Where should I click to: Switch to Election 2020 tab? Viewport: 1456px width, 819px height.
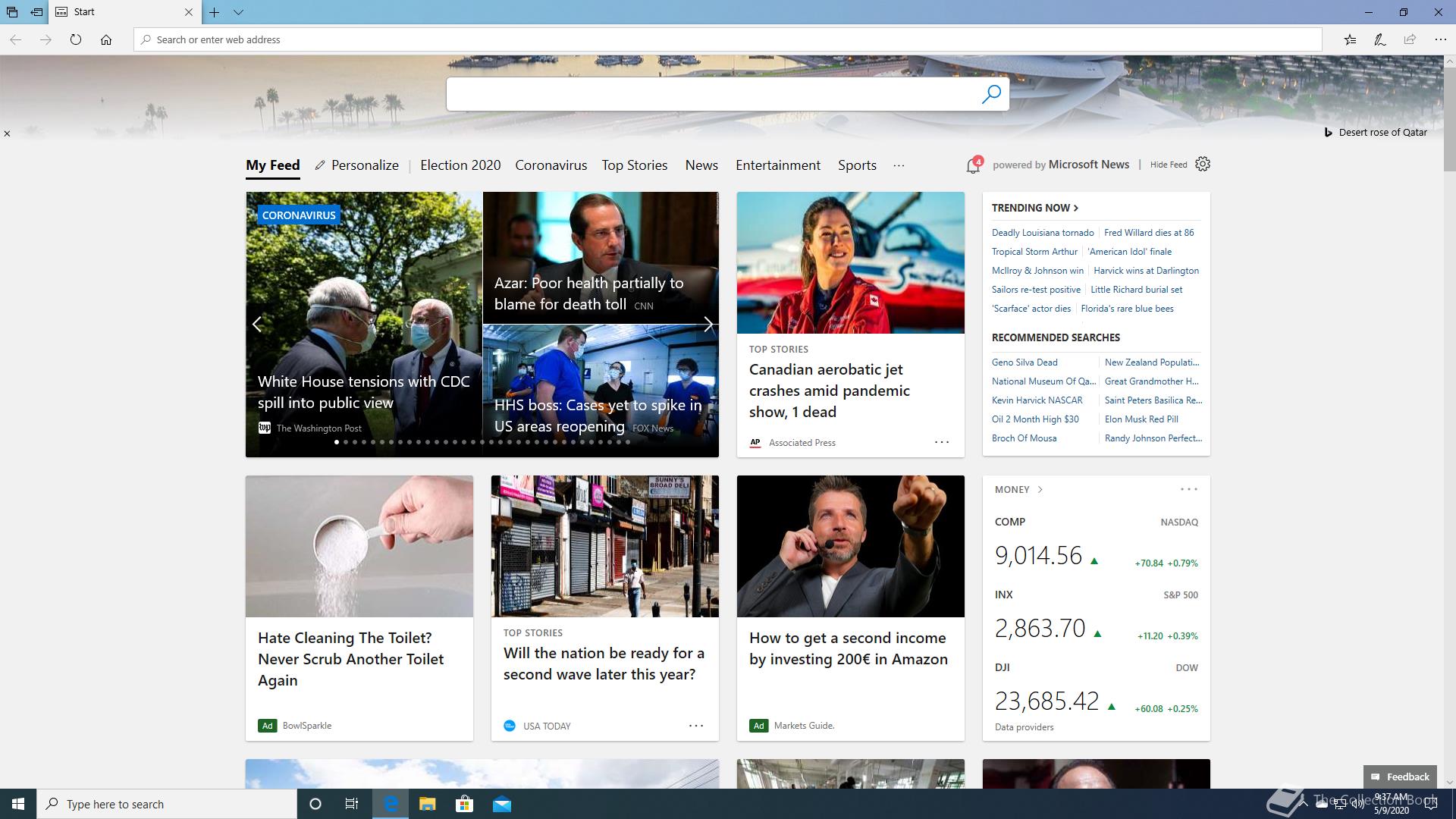460,165
